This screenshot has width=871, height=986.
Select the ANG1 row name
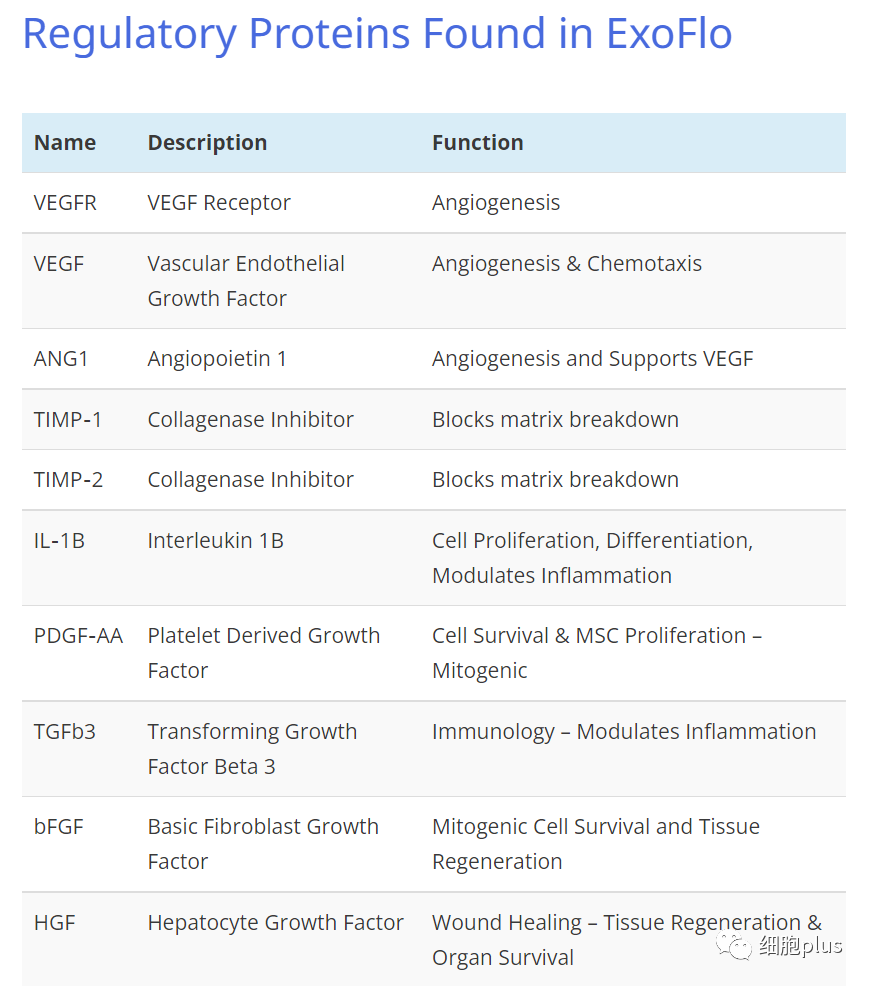click(61, 359)
